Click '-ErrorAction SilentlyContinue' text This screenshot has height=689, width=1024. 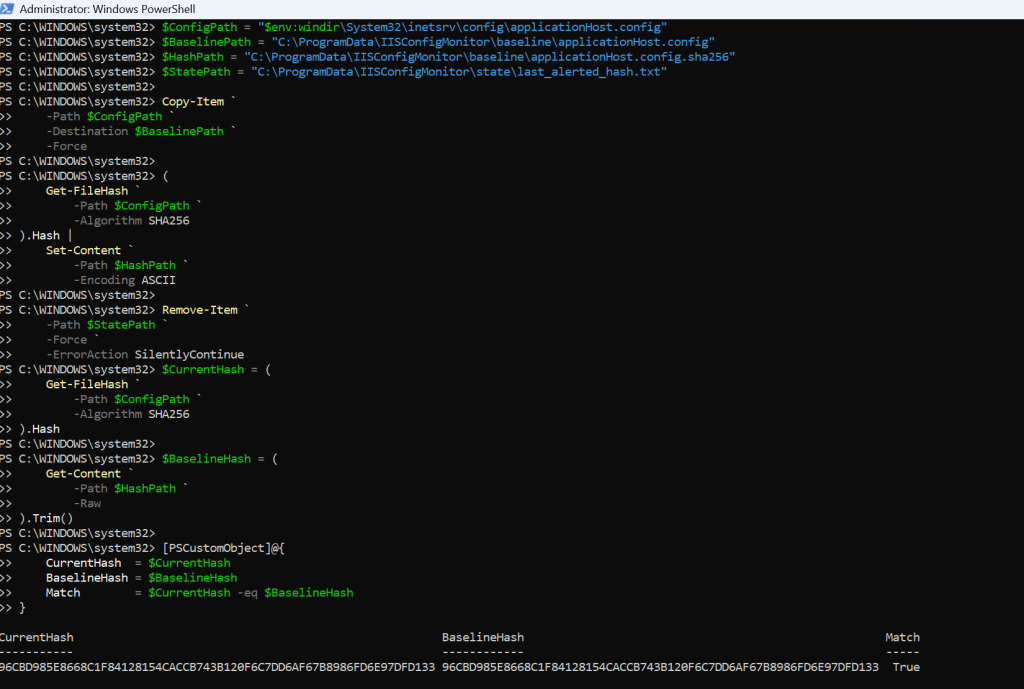pyautogui.click(x=145, y=355)
